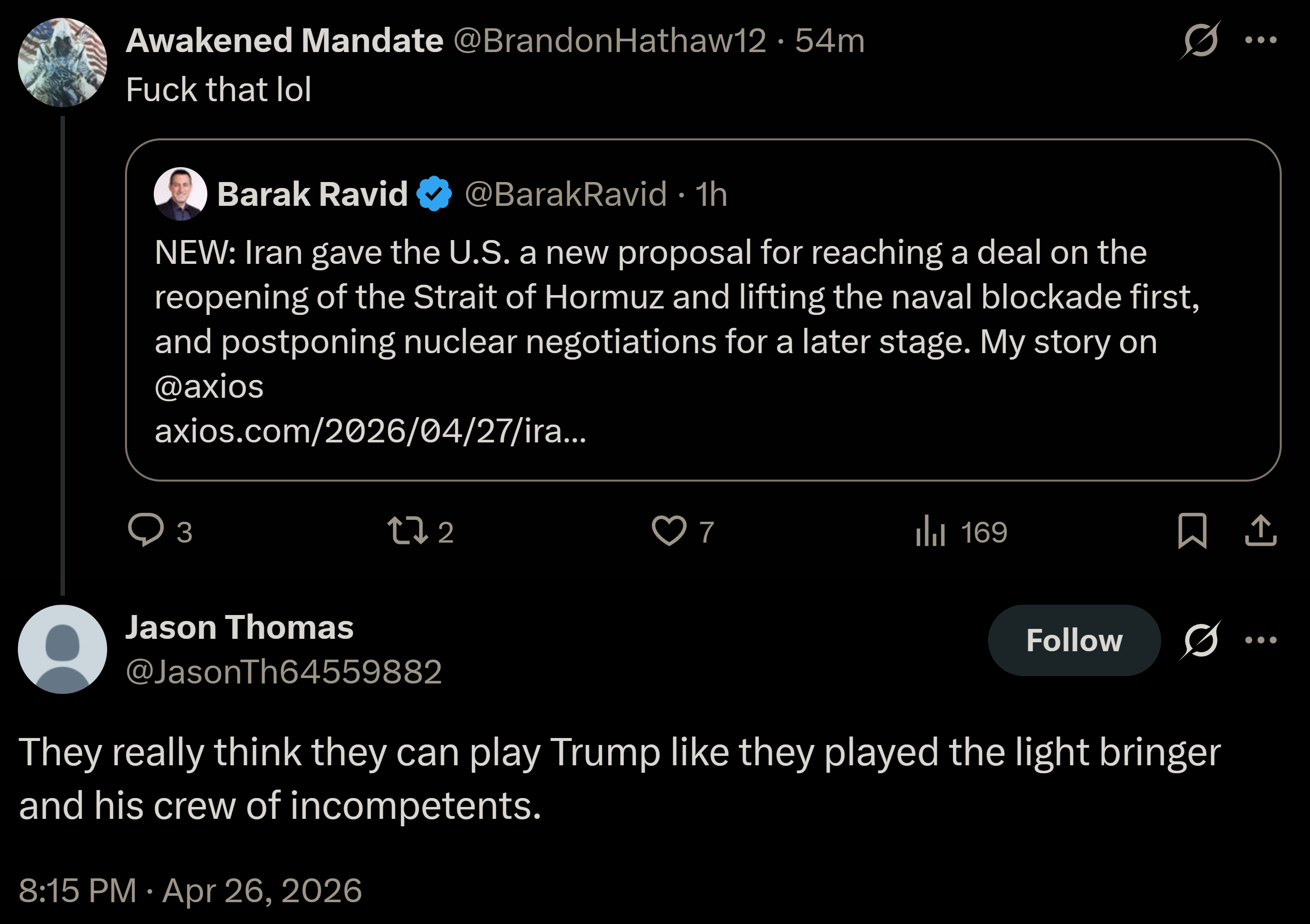
Task: Click Barak Ravid's verified badge
Action: (x=434, y=194)
